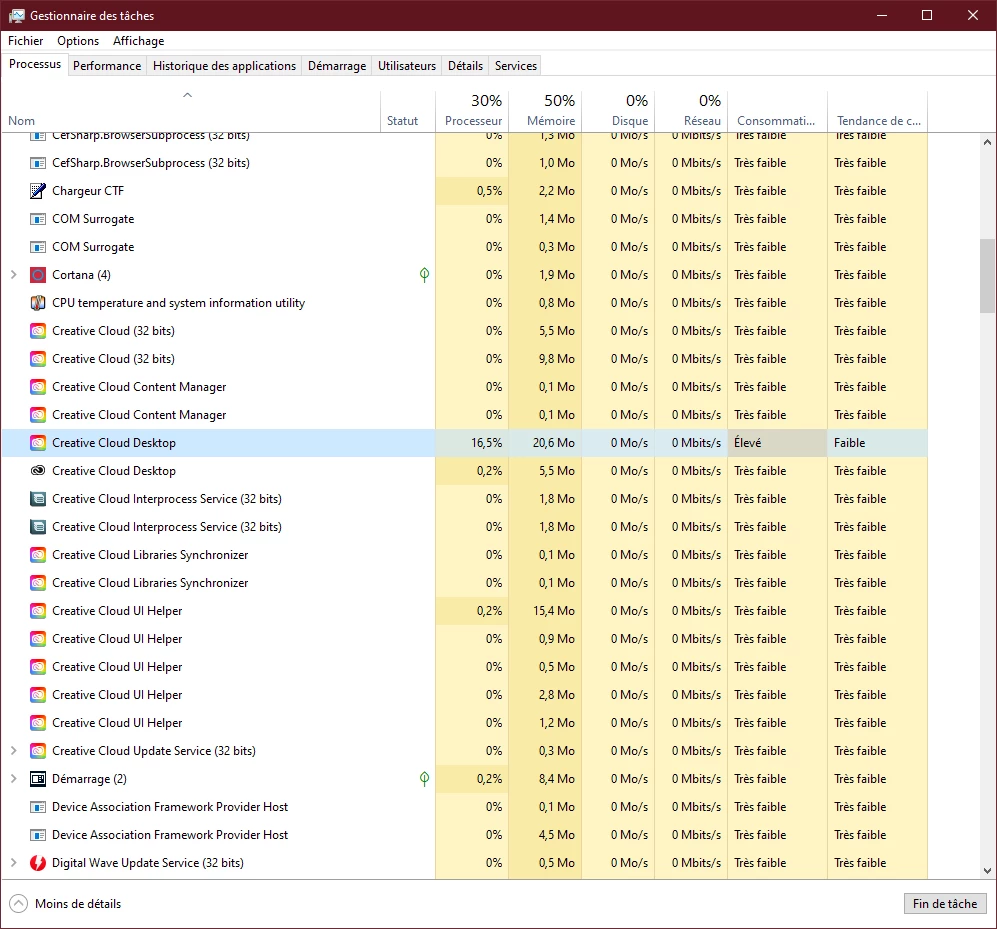
Task: Click the Chargeur CTF process icon
Action: (x=38, y=191)
